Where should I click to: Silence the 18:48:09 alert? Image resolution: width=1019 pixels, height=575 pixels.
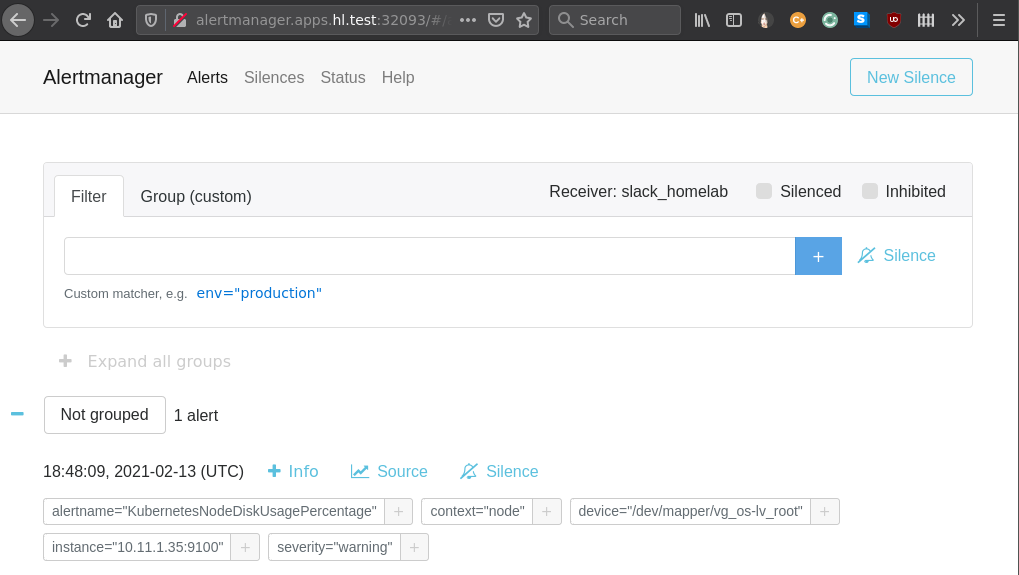(499, 471)
